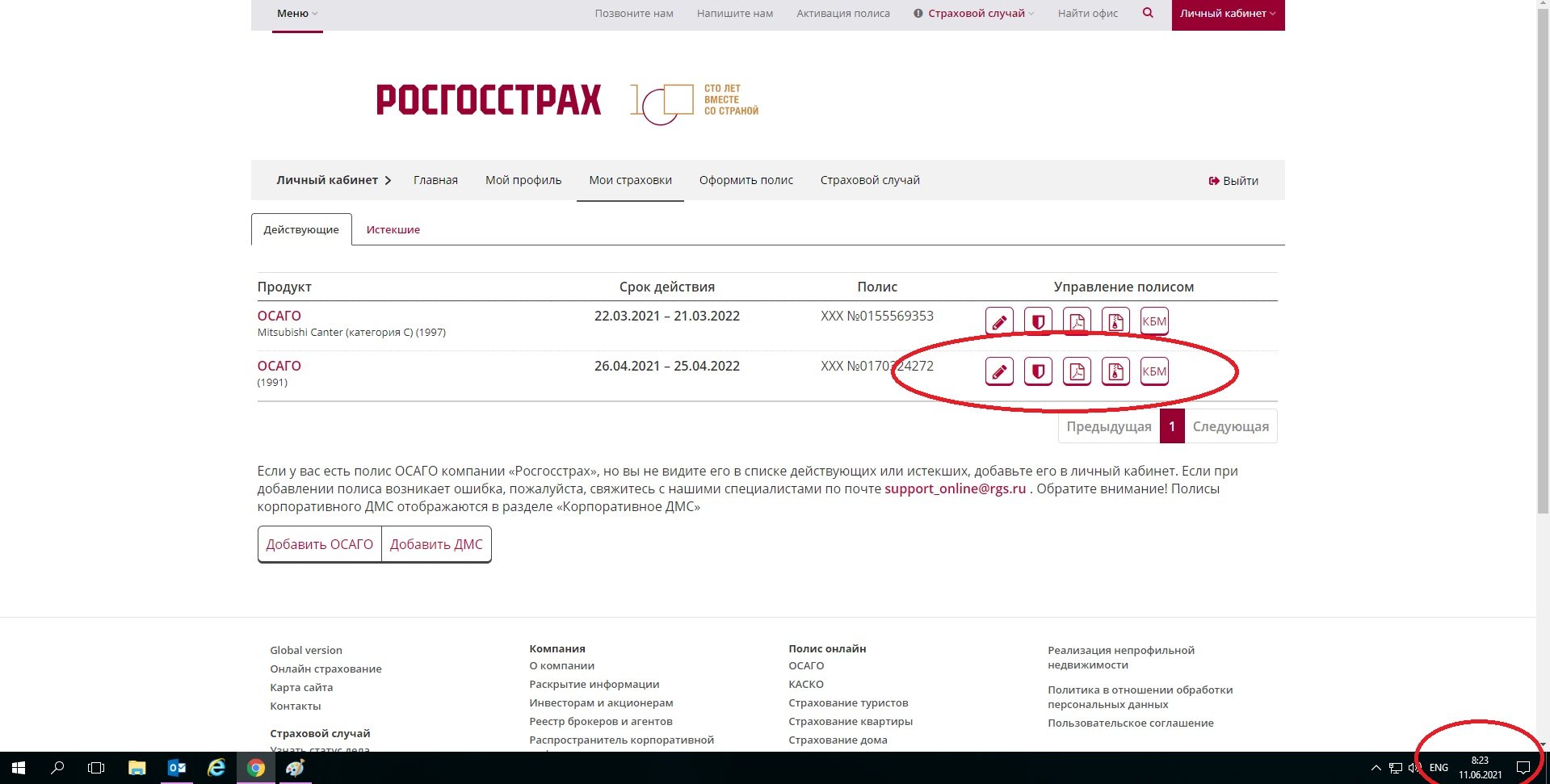The width and height of the screenshot is (1550, 784).
Task: Open Оформить полис
Action: pyautogui.click(x=746, y=180)
